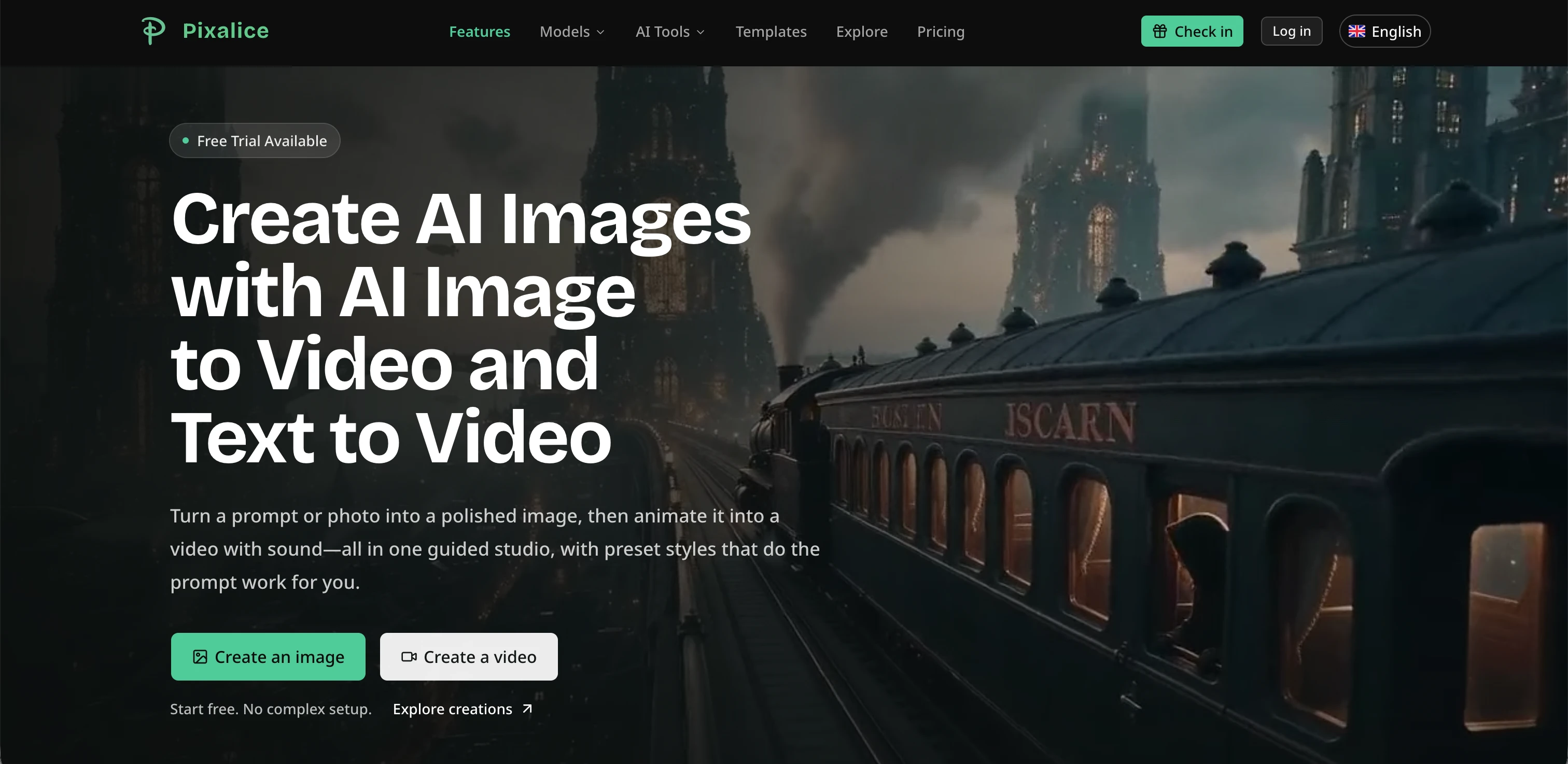The width and height of the screenshot is (1568, 764).
Task: Click the Pixalice logo icon
Action: pyautogui.click(x=153, y=31)
